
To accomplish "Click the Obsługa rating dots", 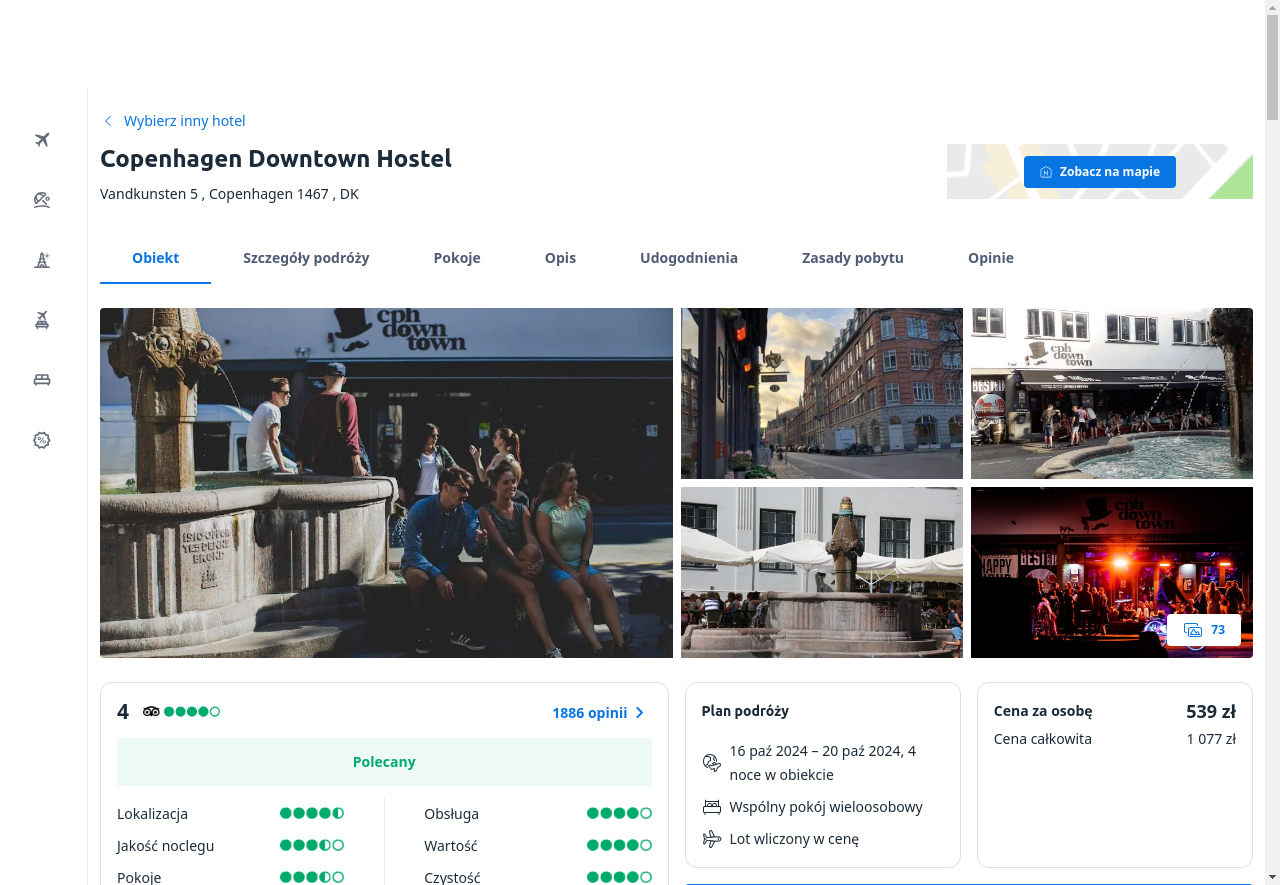I will pos(619,813).
